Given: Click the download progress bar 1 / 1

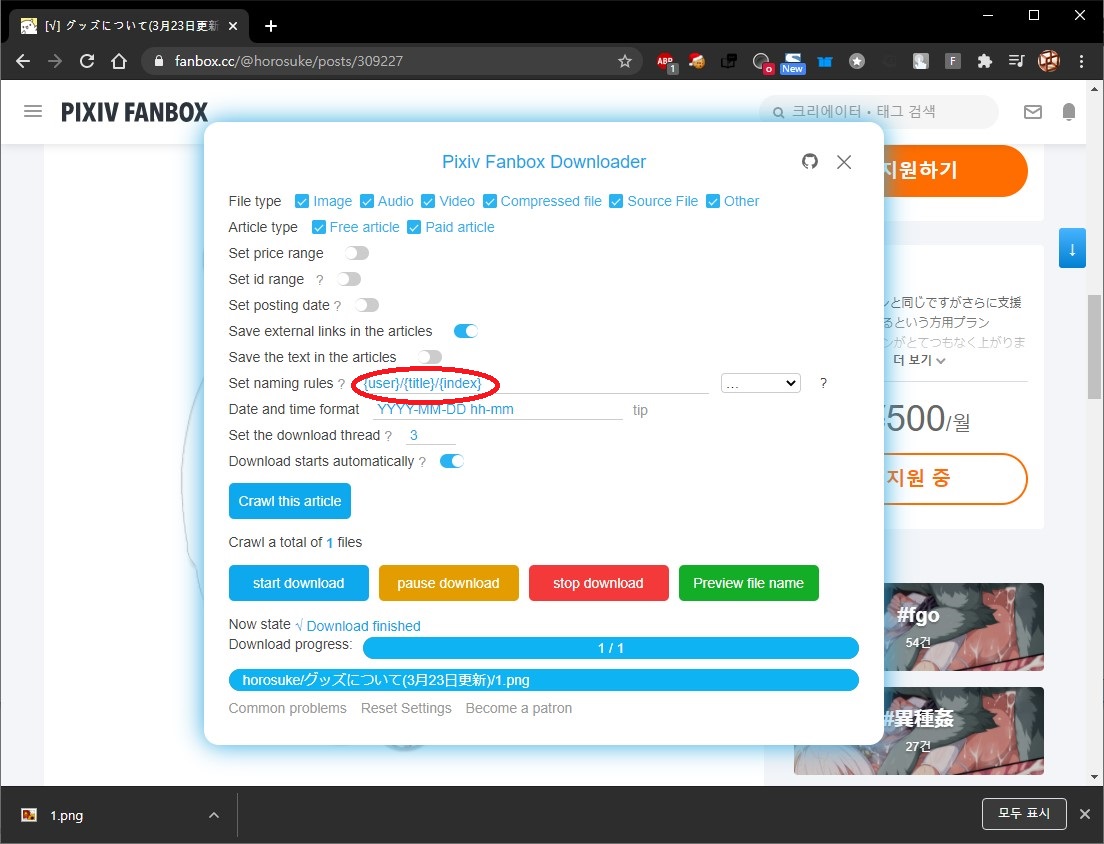Looking at the screenshot, I should (x=610, y=648).
